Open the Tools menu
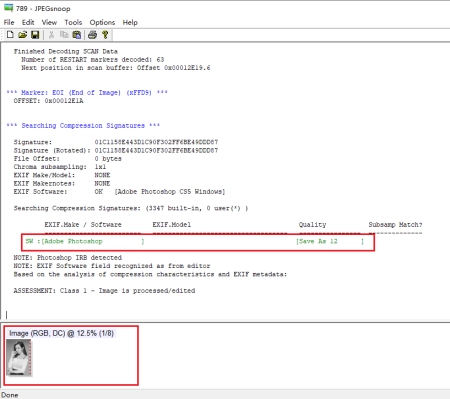This screenshot has height=399, width=450. (x=73, y=22)
